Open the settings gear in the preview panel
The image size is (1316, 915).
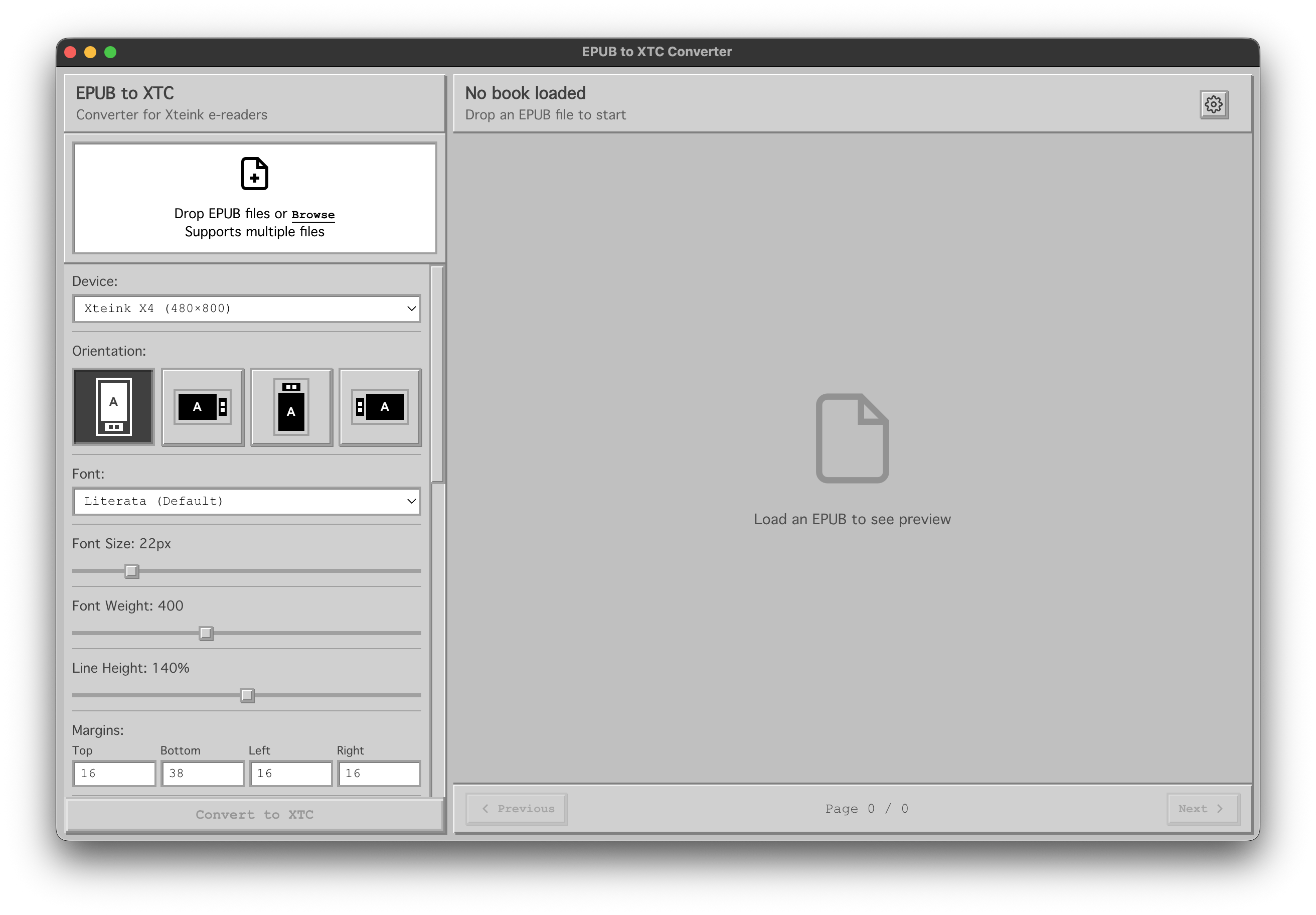click(x=1215, y=105)
